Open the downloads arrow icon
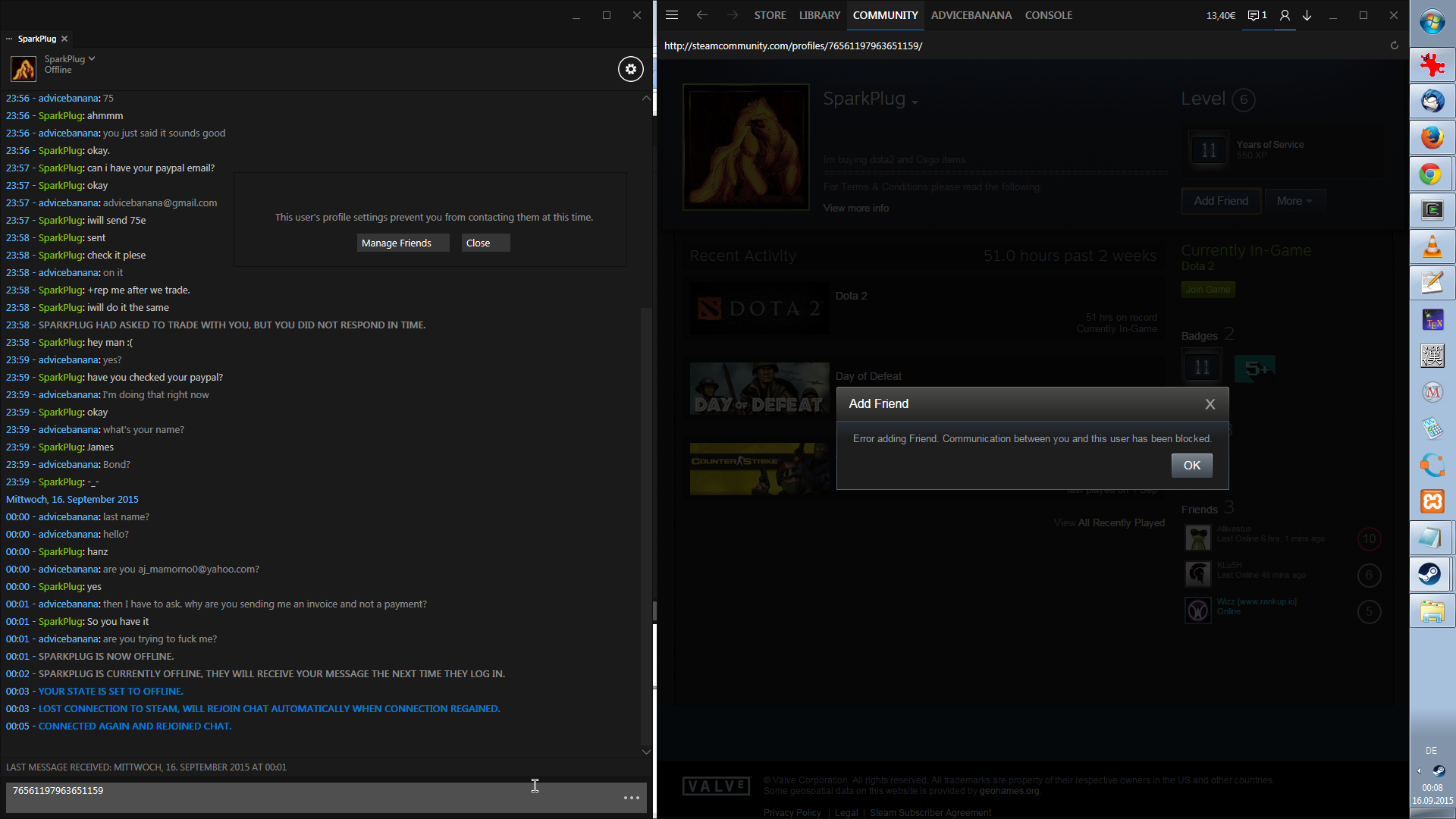1456x819 pixels. coord(1307,15)
